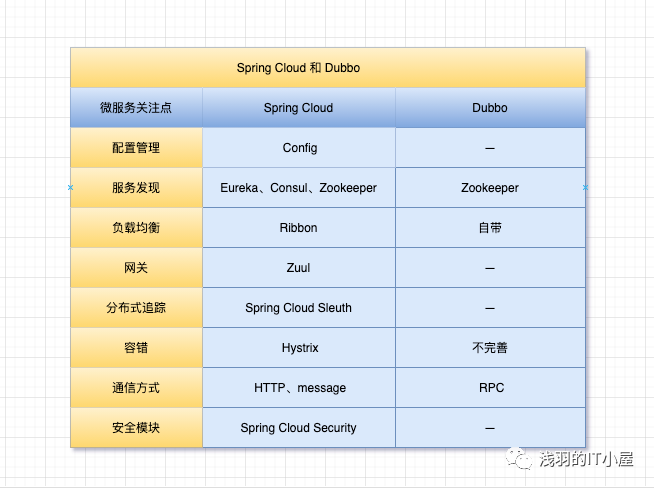Select the 'Ribbon' cell
The image size is (654, 488).
coord(299,228)
